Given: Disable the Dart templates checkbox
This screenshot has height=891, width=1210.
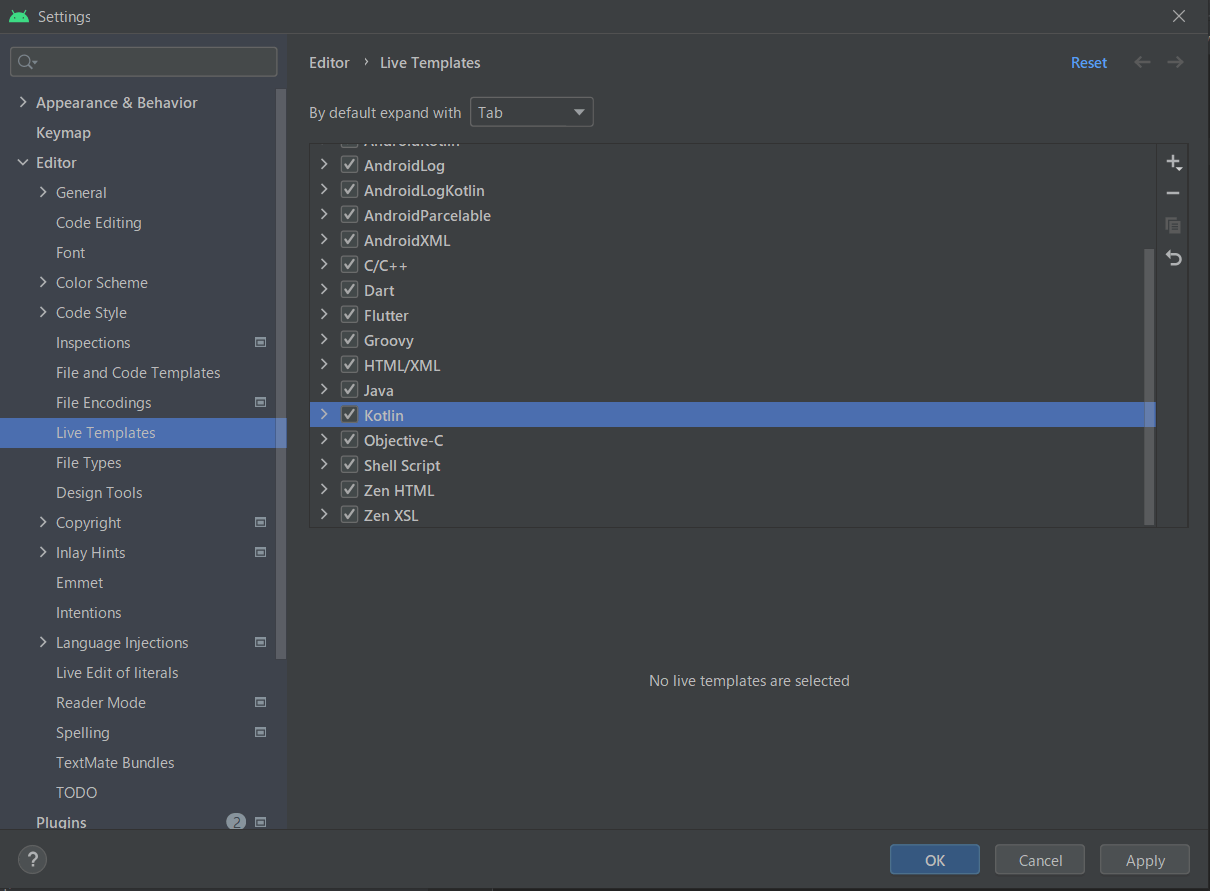Looking at the screenshot, I should point(349,289).
